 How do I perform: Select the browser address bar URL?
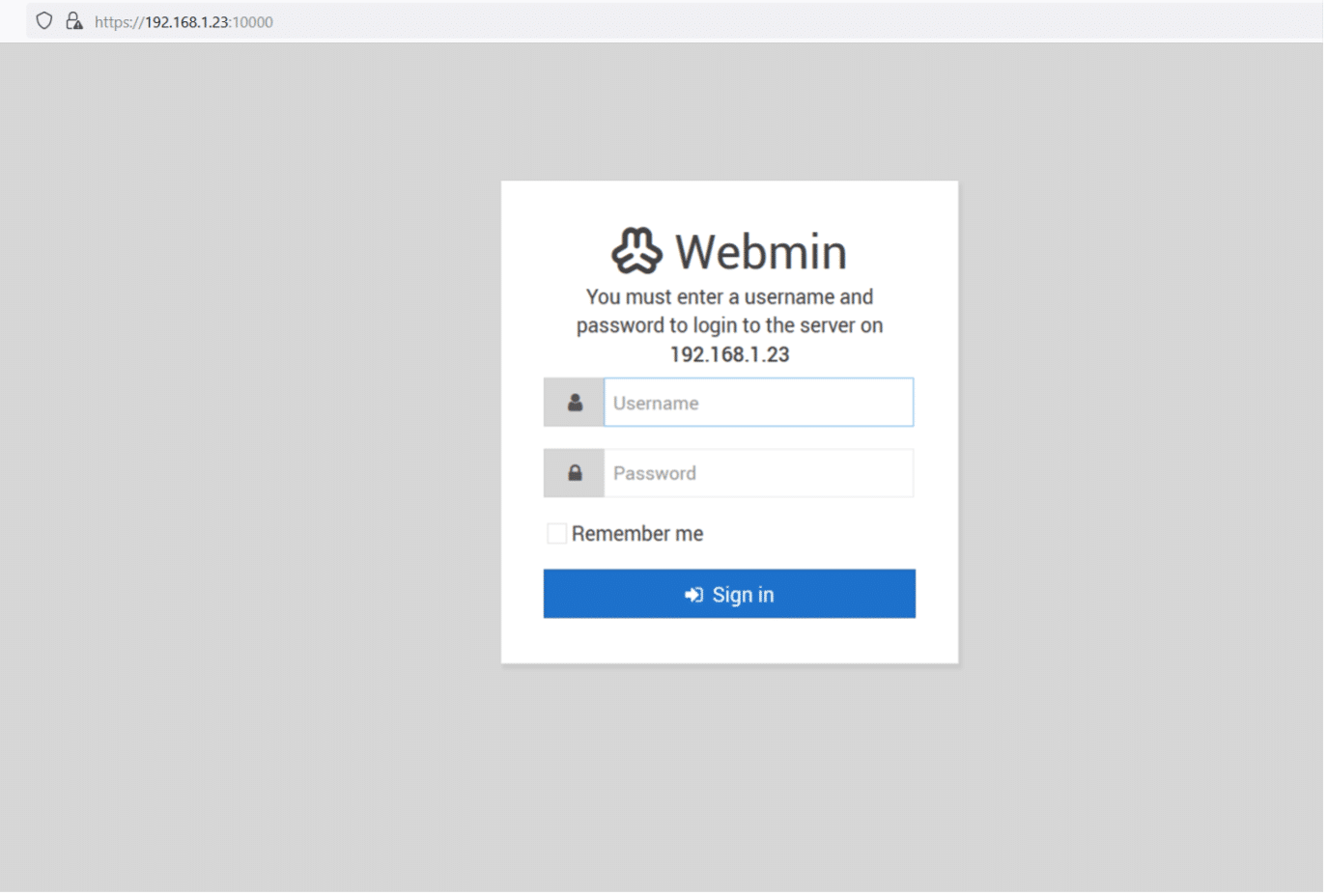click(x=184, y=22)
